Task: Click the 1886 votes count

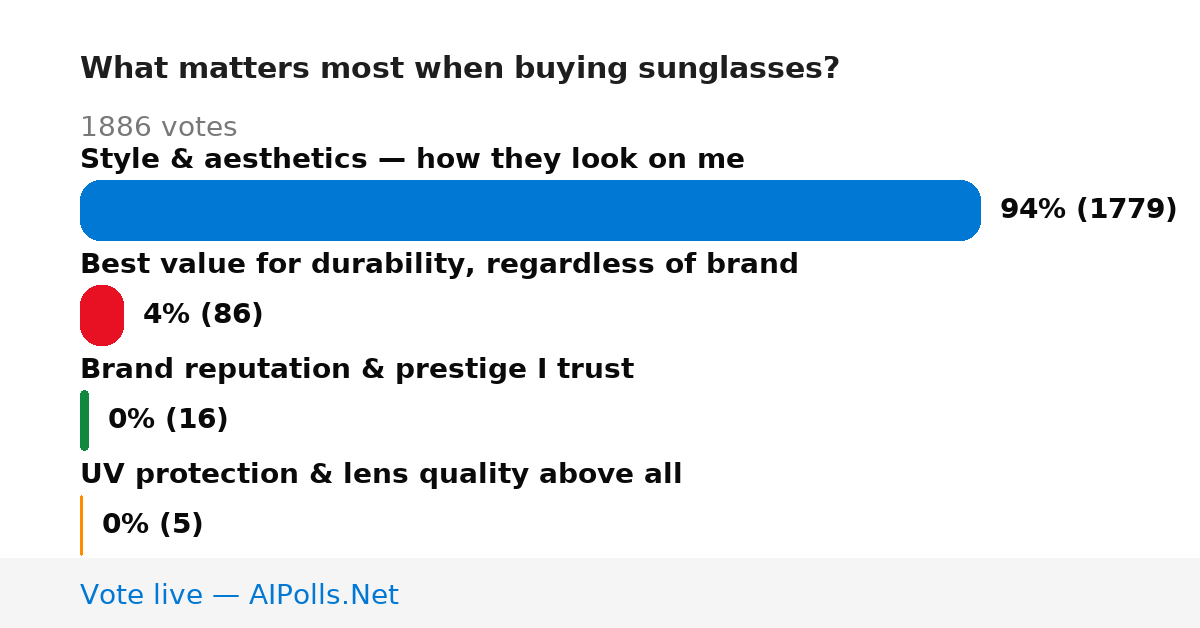Action: pos(158,127)
